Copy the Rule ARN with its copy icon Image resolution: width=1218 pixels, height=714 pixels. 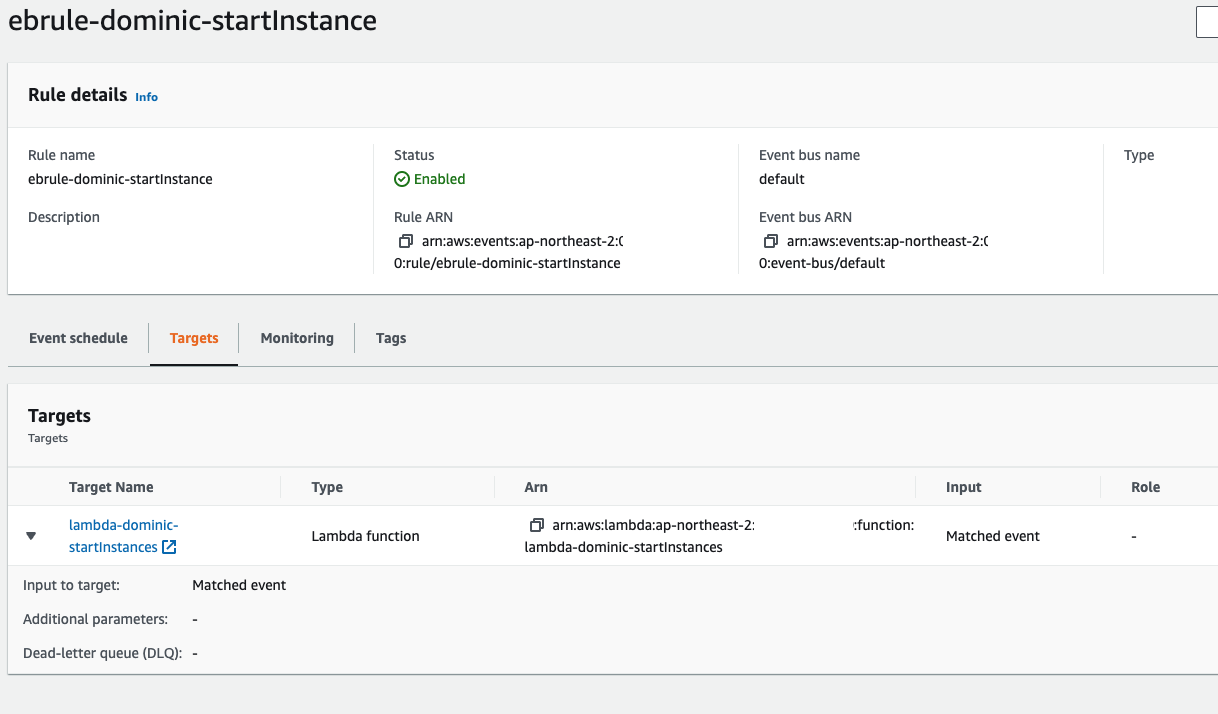click(405, 241)
